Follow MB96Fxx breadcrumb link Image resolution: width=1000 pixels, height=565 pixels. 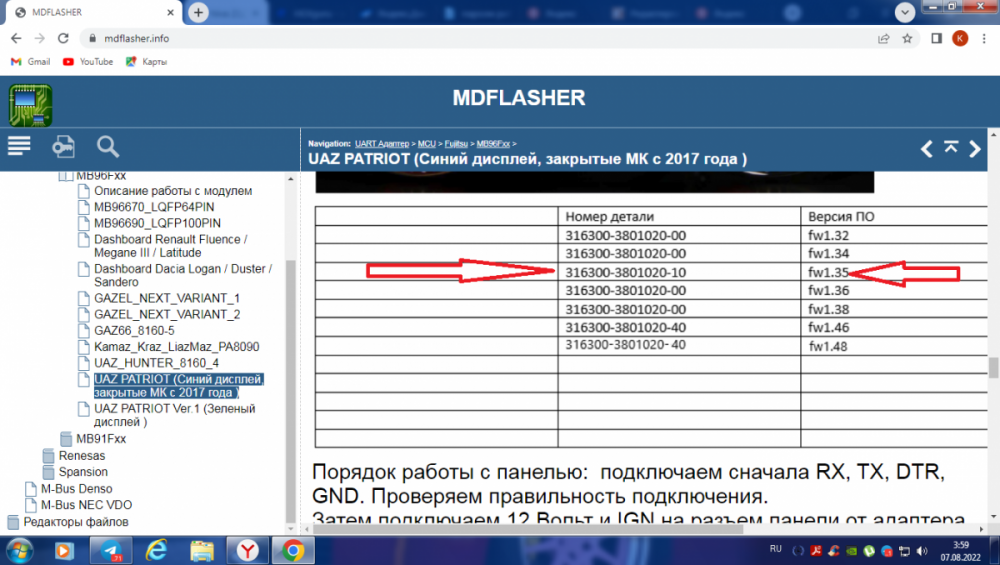[493, 143]
